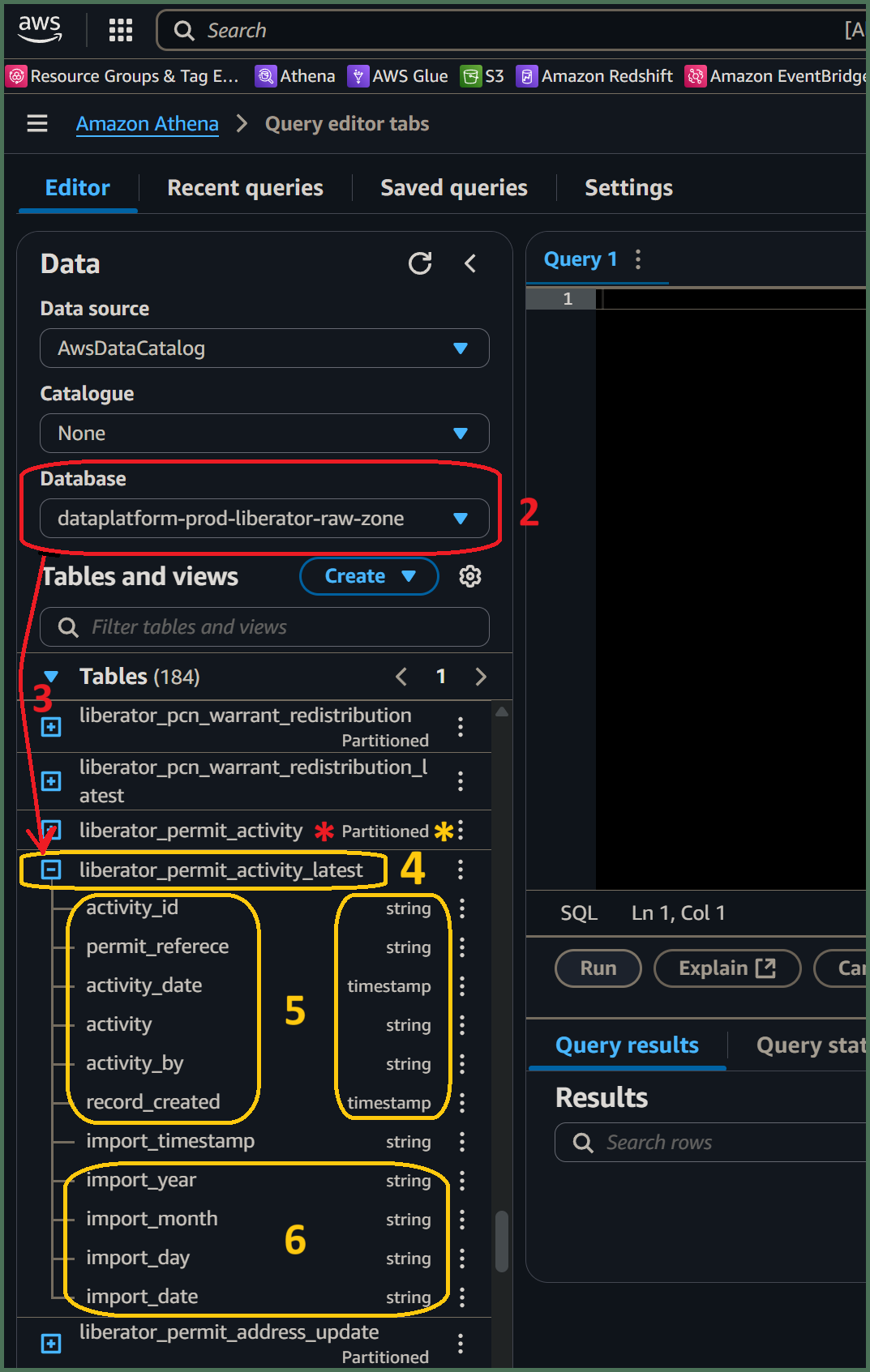Viewport: 870px width, 1372px height.
Task: Select the Query results tab
Action: pyautogui.click(x=627, y=1045)
